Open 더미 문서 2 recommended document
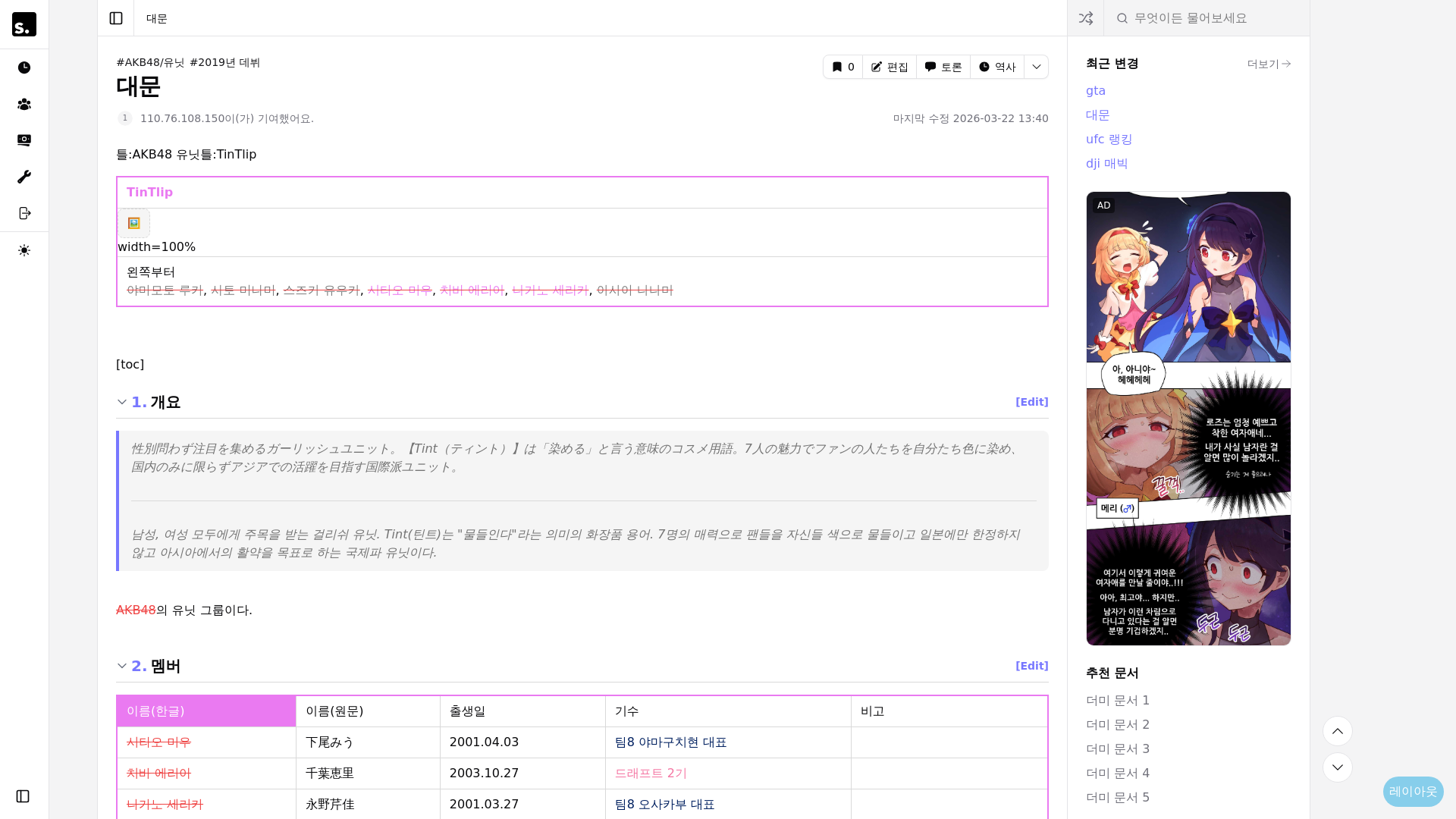This screenshot has height=819, width=1456. click(x=1118, y=725)
